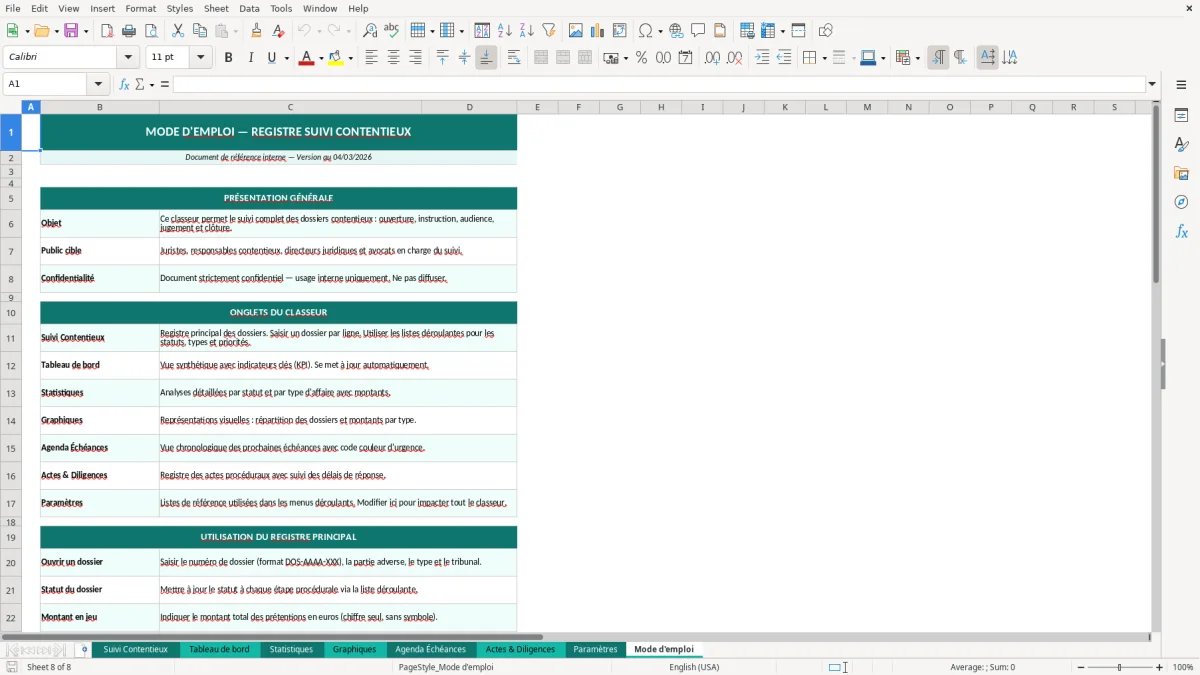Open the Underline style dropdown arrow
This screenshot has width=1200, height=675.
click(x=286, y=58)
